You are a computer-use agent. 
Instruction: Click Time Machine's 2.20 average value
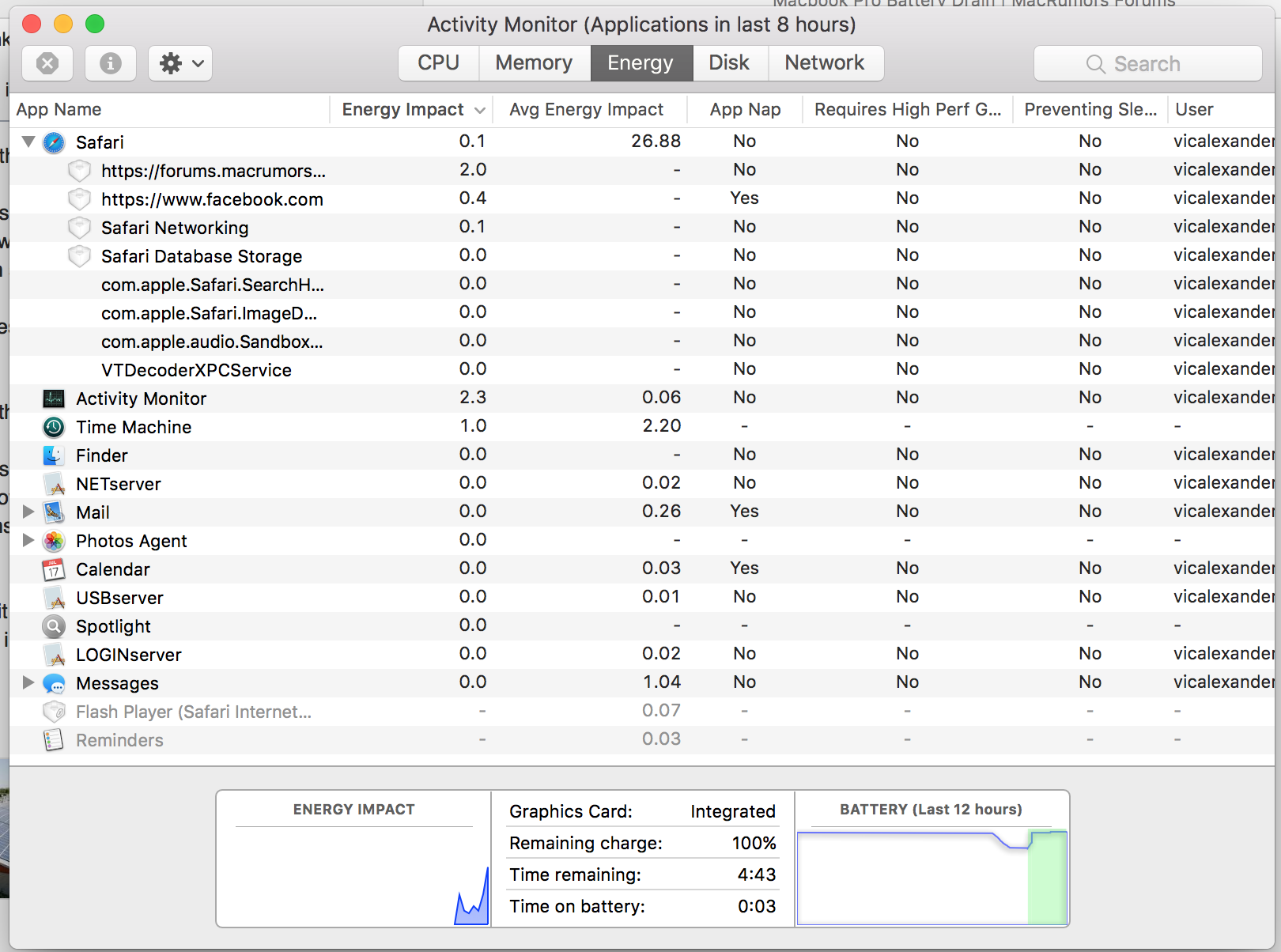coord(661,426)
